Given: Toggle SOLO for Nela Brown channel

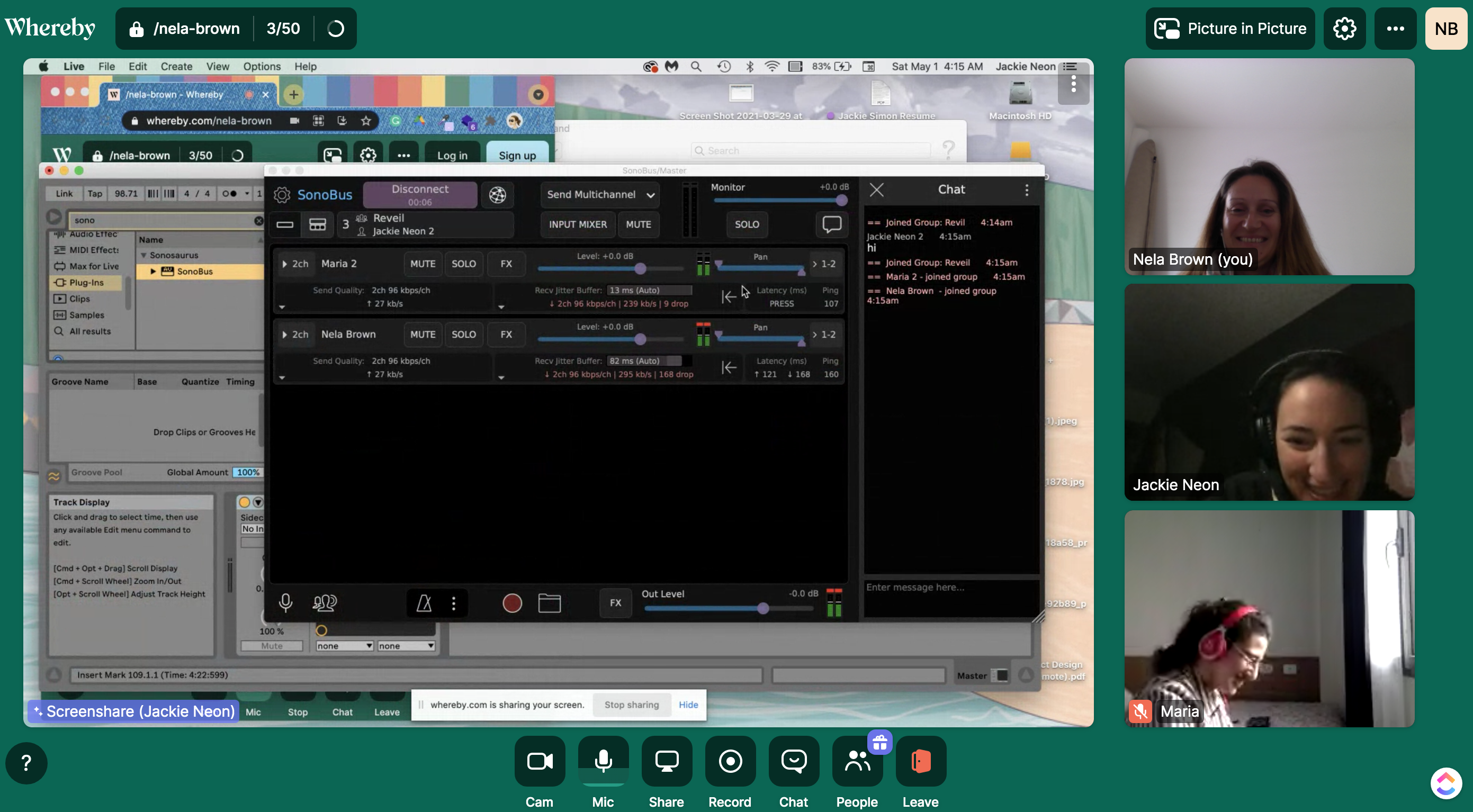Looking at the screenshot, I should [463, 335].
